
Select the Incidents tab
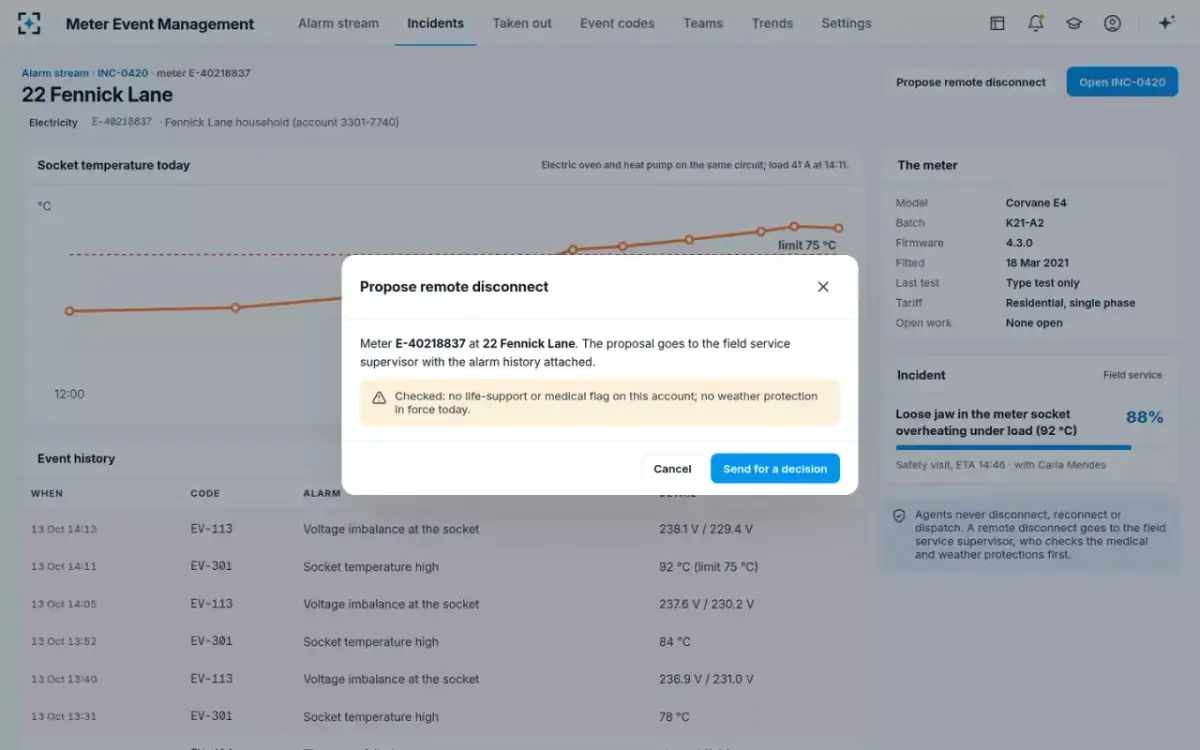pyautogui.click(x=435, y=23)
